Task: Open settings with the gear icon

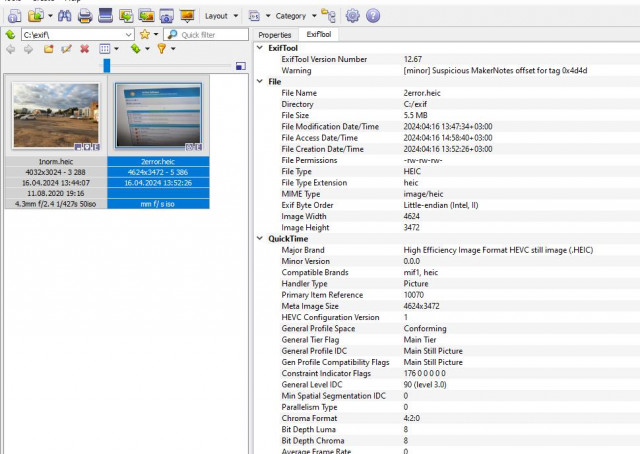Action: [x=353, y=16]
